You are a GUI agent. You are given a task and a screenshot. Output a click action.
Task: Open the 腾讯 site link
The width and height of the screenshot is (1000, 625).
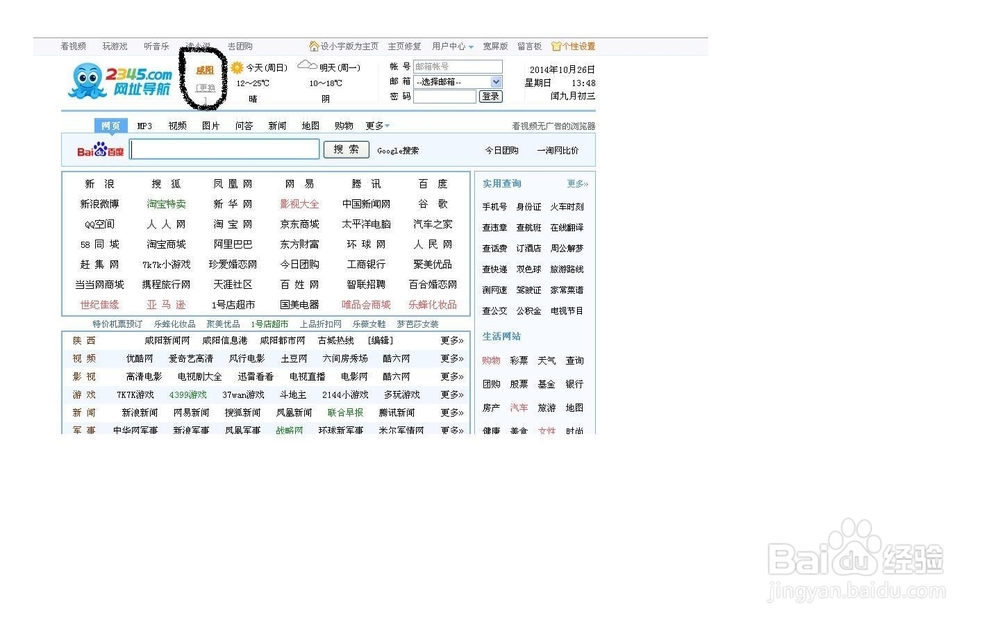pos(366,184)
